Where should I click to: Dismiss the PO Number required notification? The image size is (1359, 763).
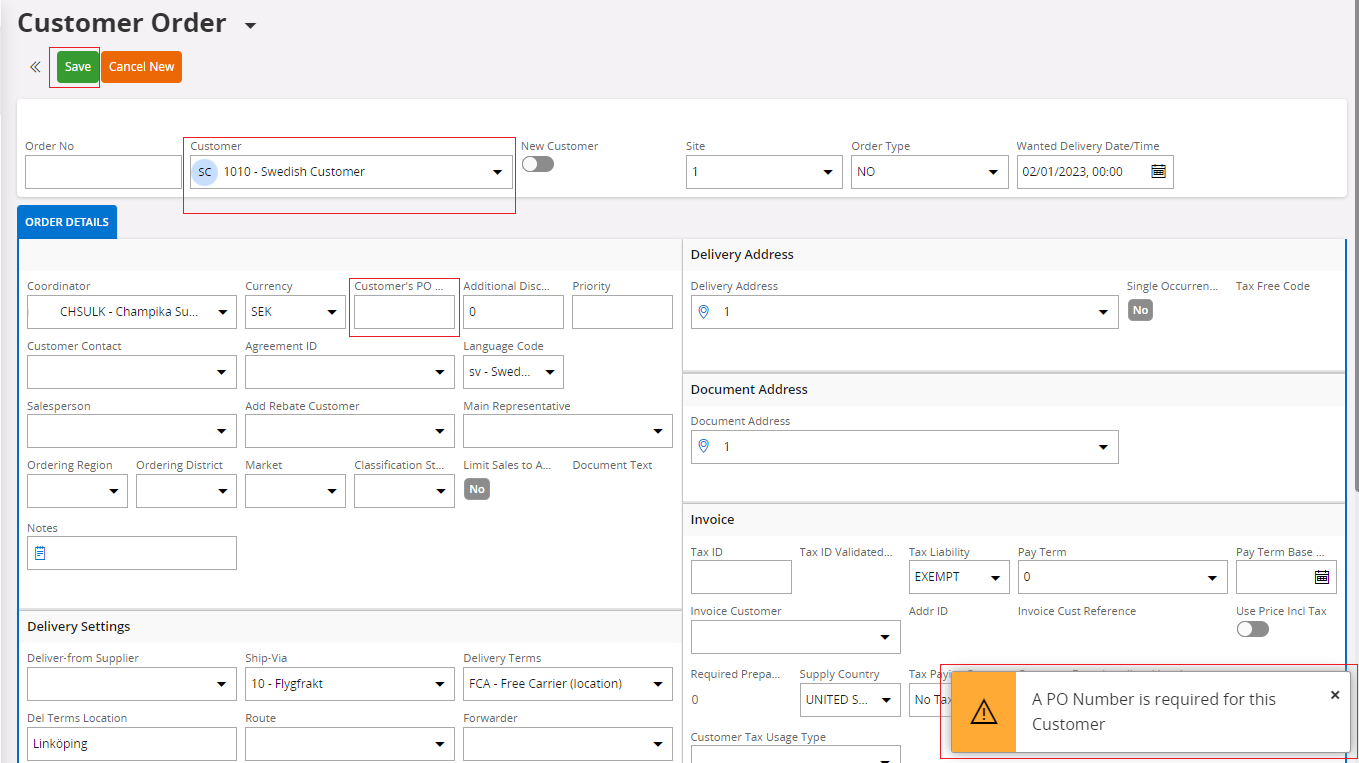[1334, 695]
